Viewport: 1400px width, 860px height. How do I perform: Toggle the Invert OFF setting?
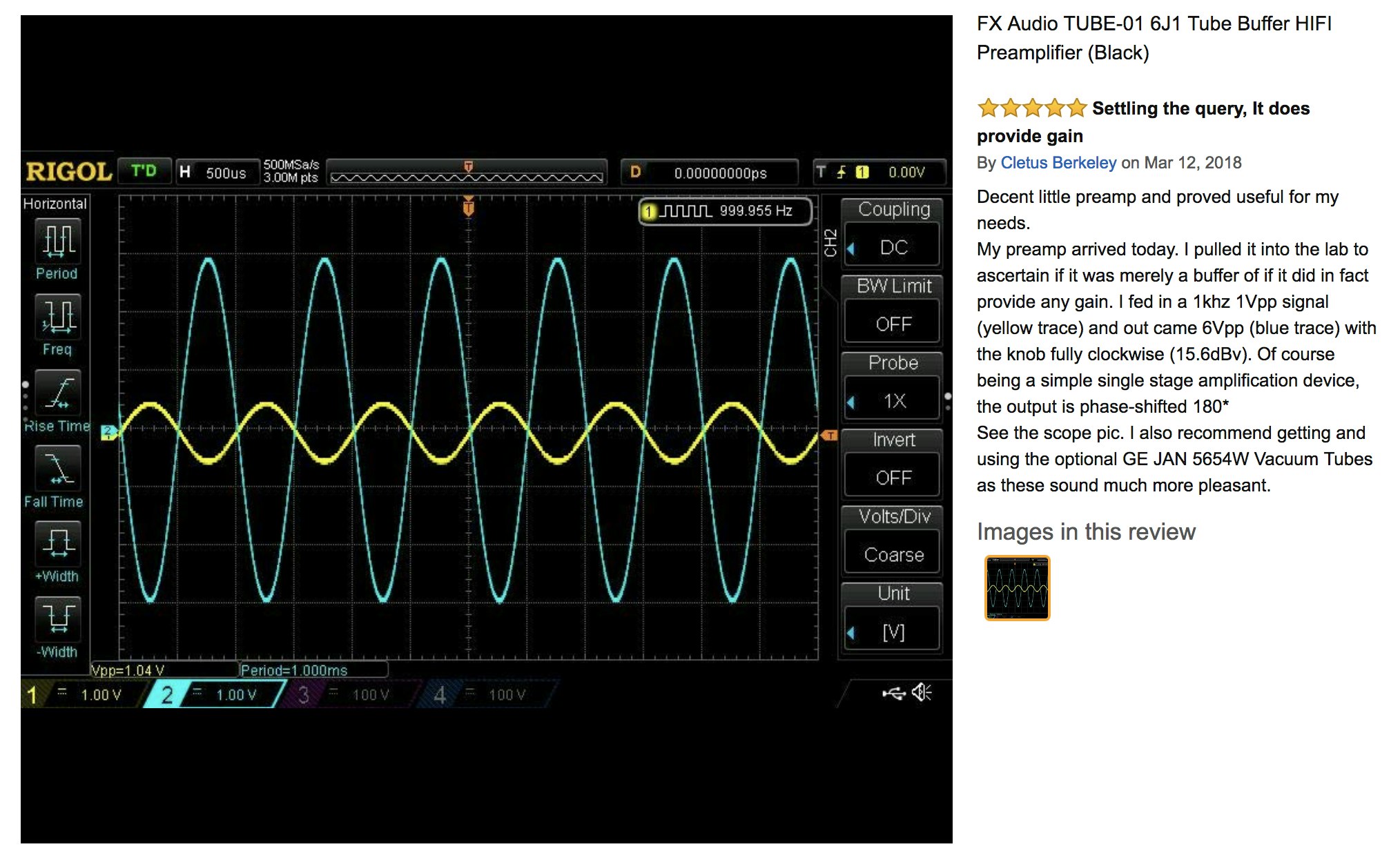(x=893, y=478)
